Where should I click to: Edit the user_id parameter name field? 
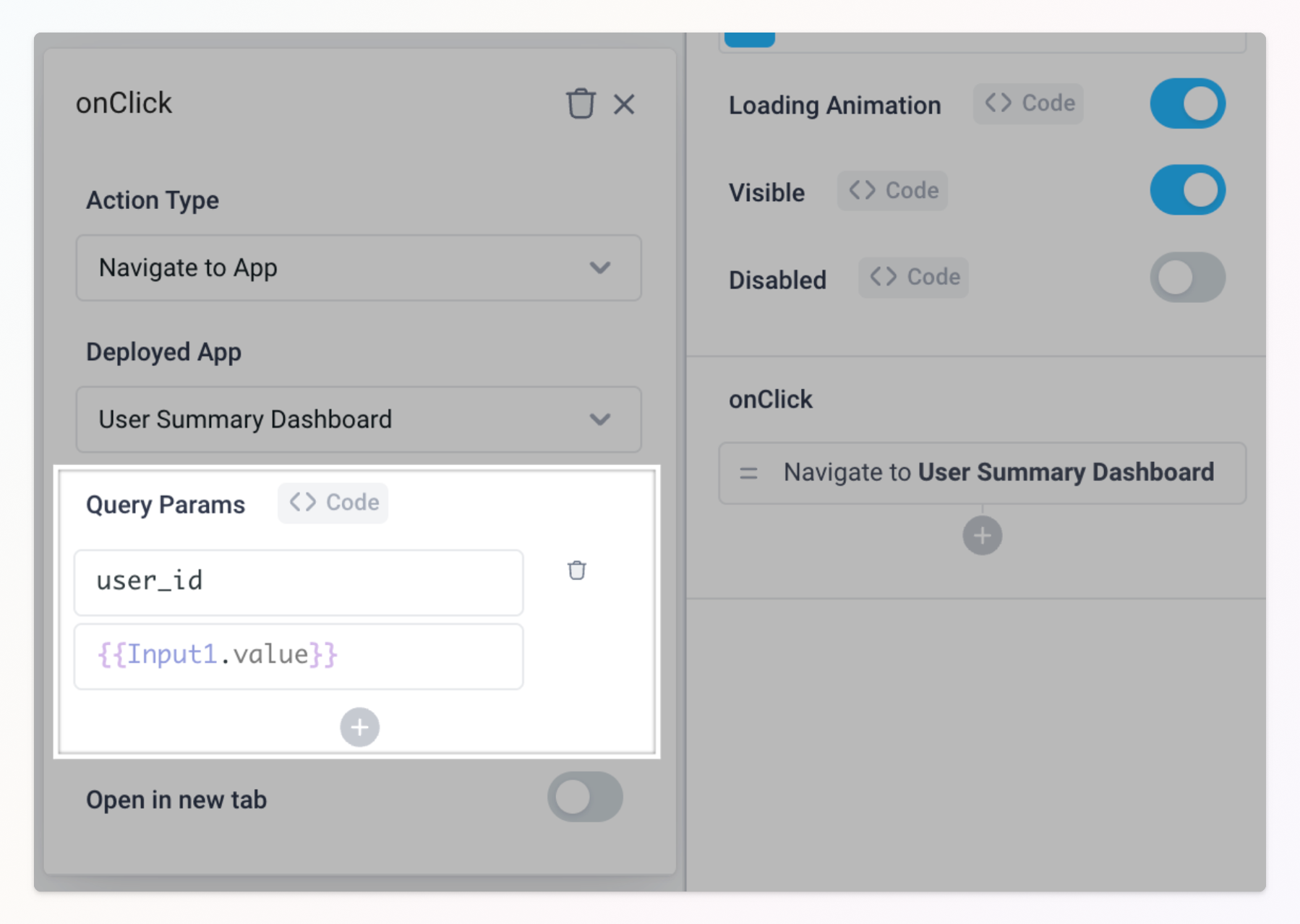[x=299, y=582]
